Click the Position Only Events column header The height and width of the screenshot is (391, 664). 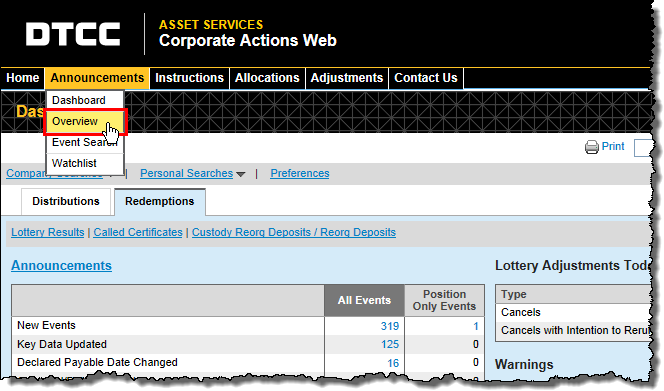tap(444, 300)
